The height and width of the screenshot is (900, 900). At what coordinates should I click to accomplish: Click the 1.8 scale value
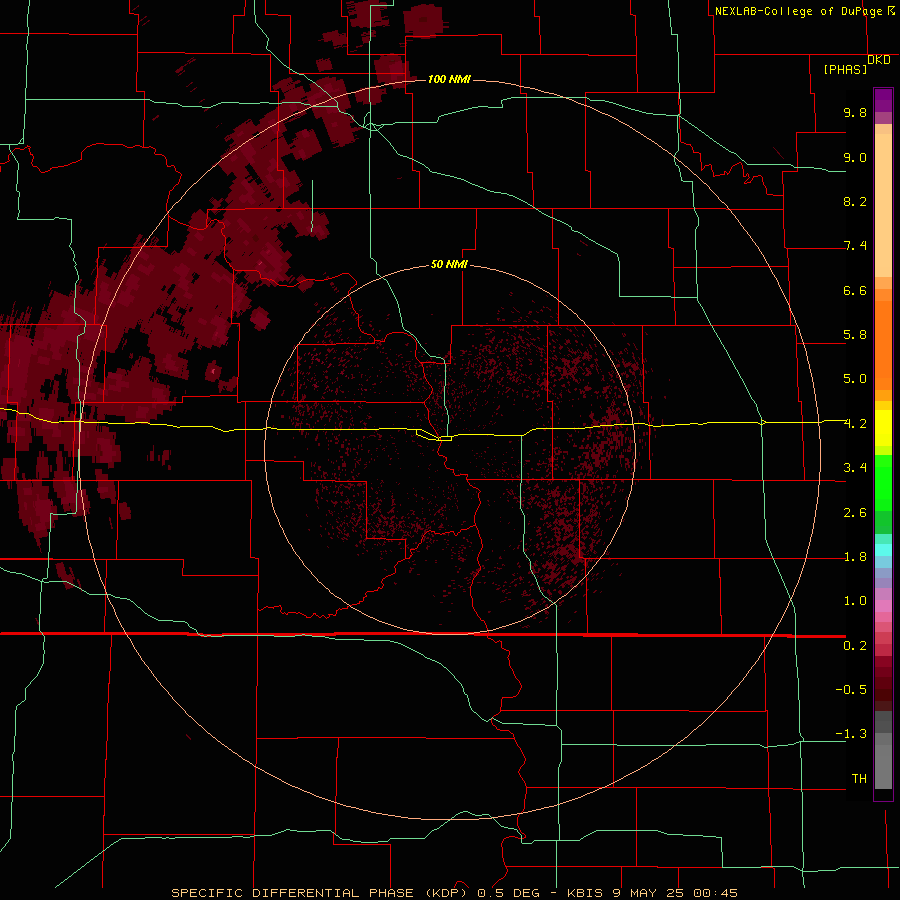[x=855, y=557]
